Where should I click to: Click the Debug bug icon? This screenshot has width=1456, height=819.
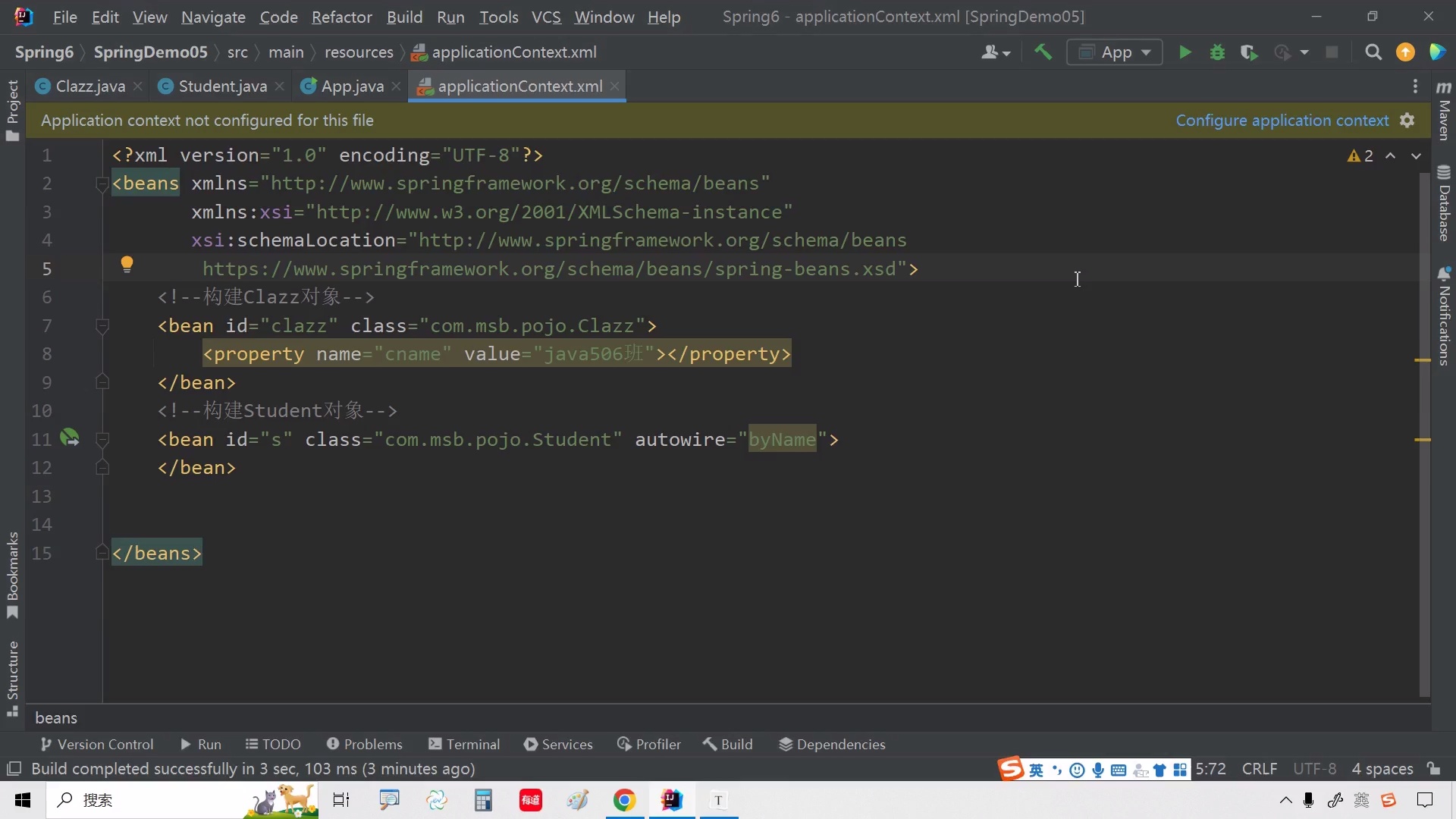tap(1217, 52)
